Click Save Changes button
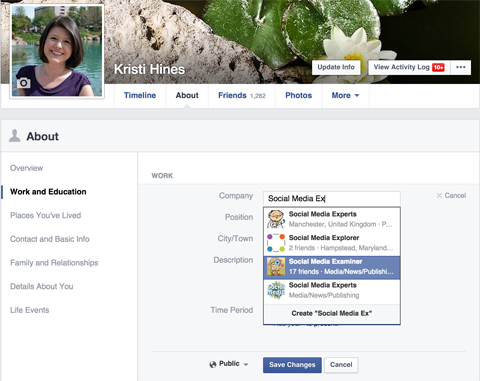The height and width of the screenshot is (381, 480). click(292, 365)
